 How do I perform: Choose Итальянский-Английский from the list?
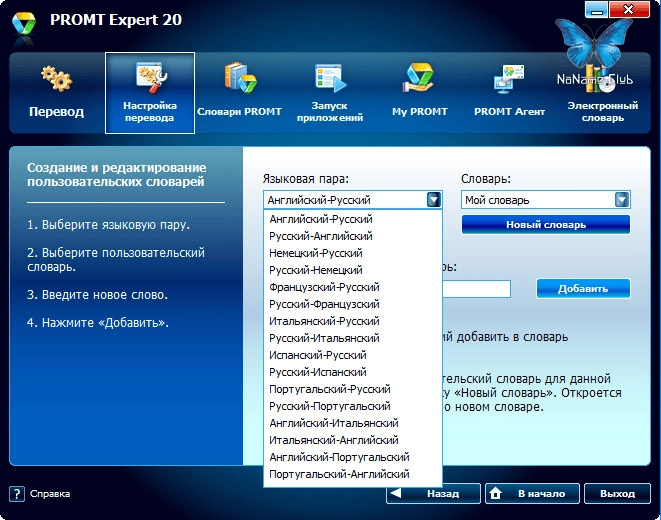coord(353,440)
